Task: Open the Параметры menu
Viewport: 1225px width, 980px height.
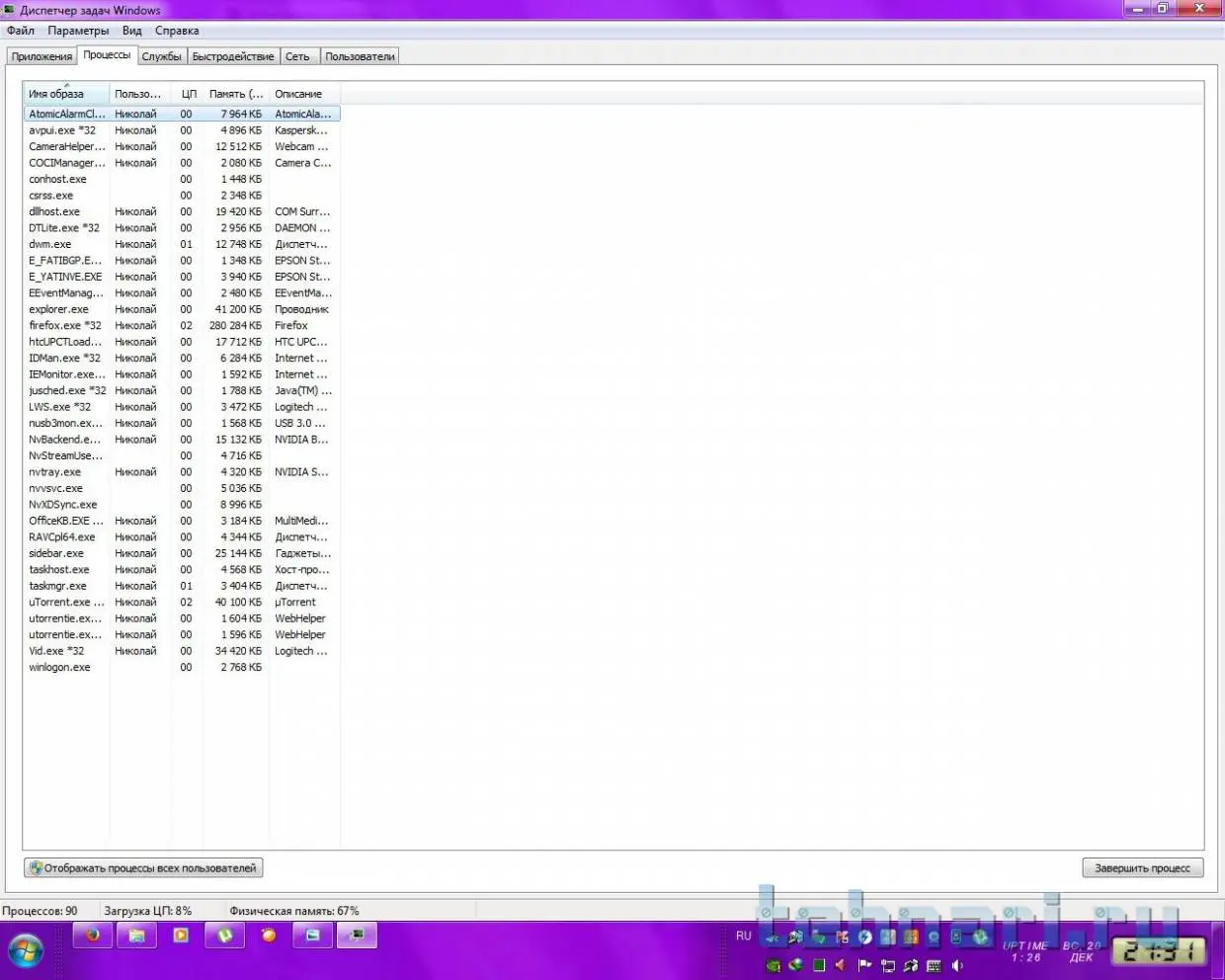Action: click(x=78, y=31)
